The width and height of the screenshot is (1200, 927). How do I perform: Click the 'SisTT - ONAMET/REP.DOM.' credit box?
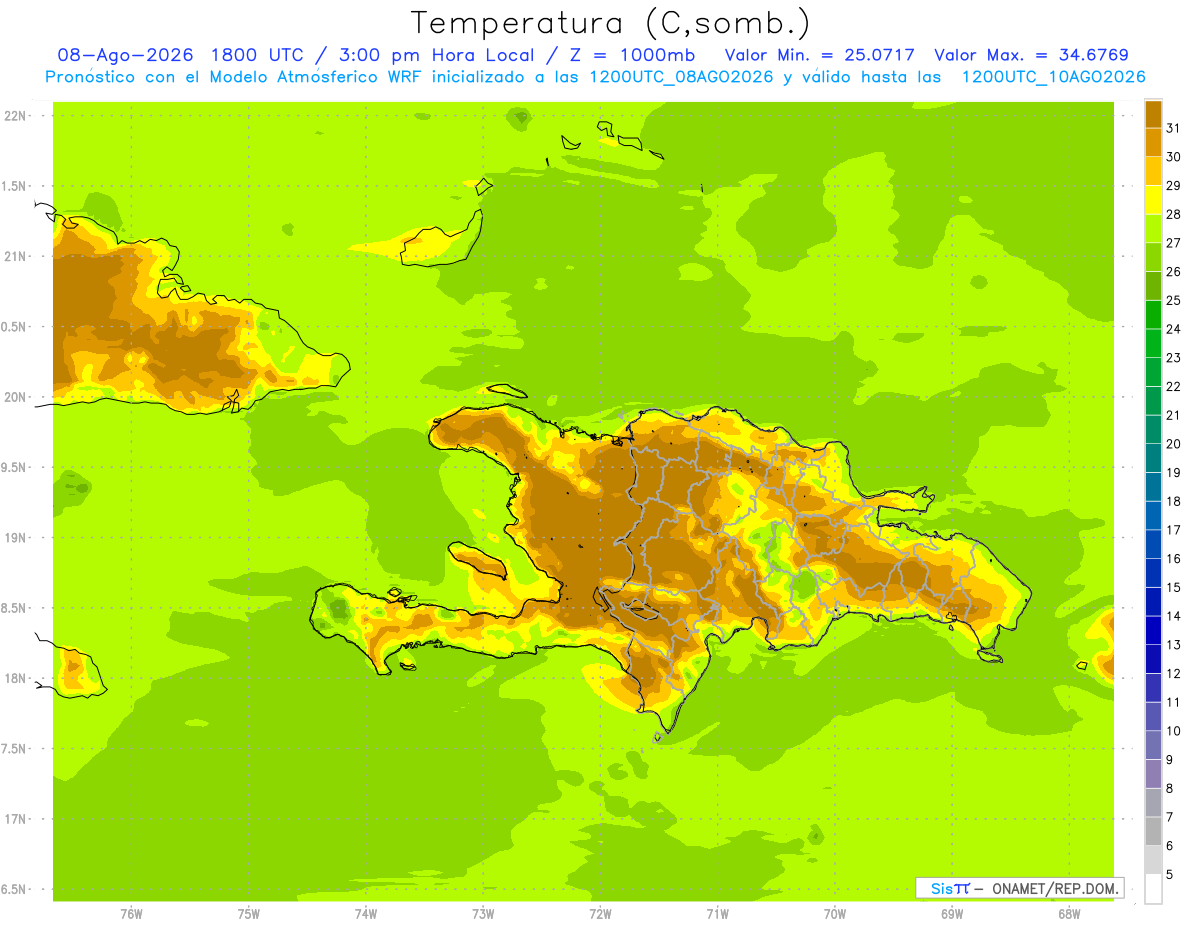pos(1020,888)
